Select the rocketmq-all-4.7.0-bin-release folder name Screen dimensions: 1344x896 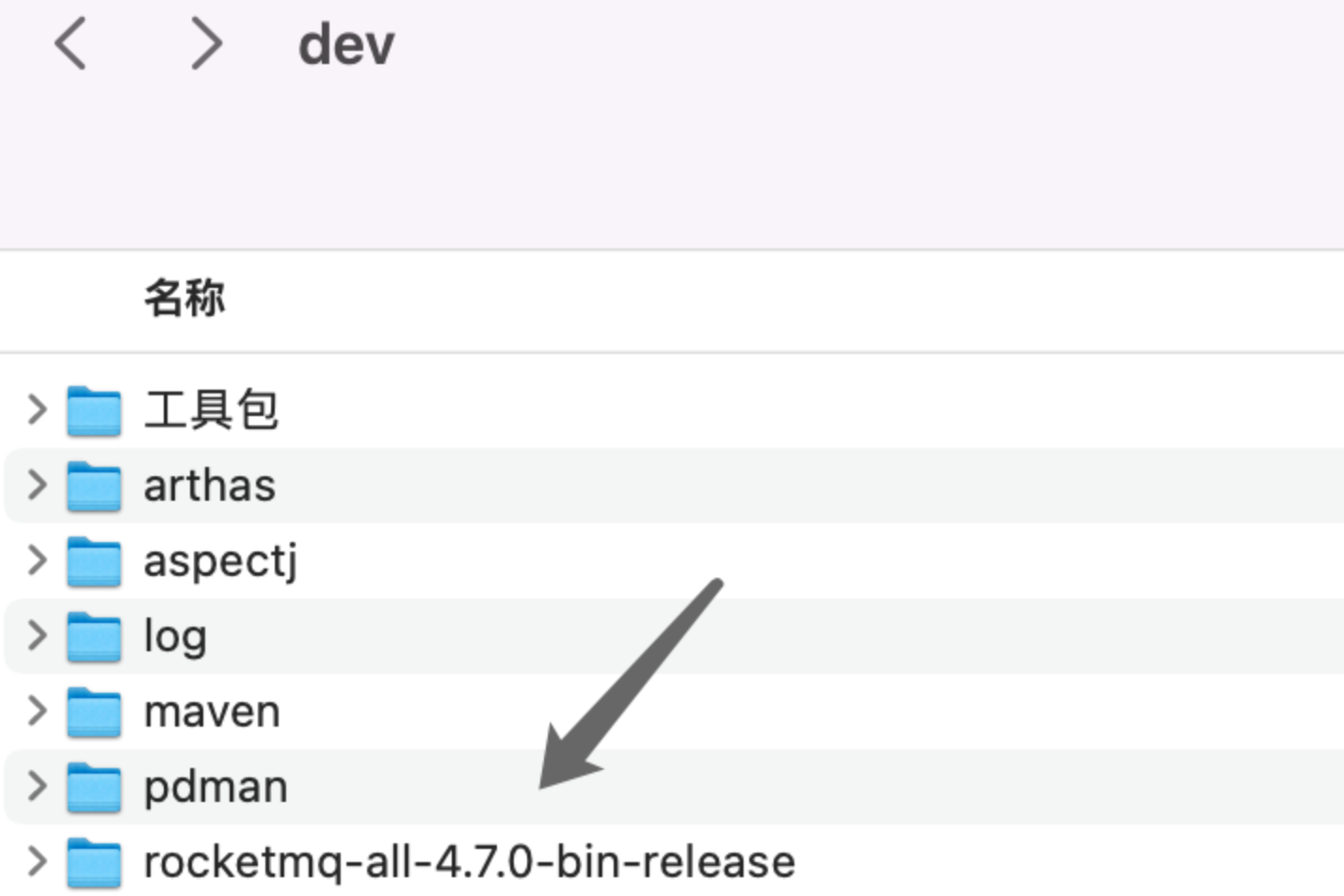tap(469, 862)
